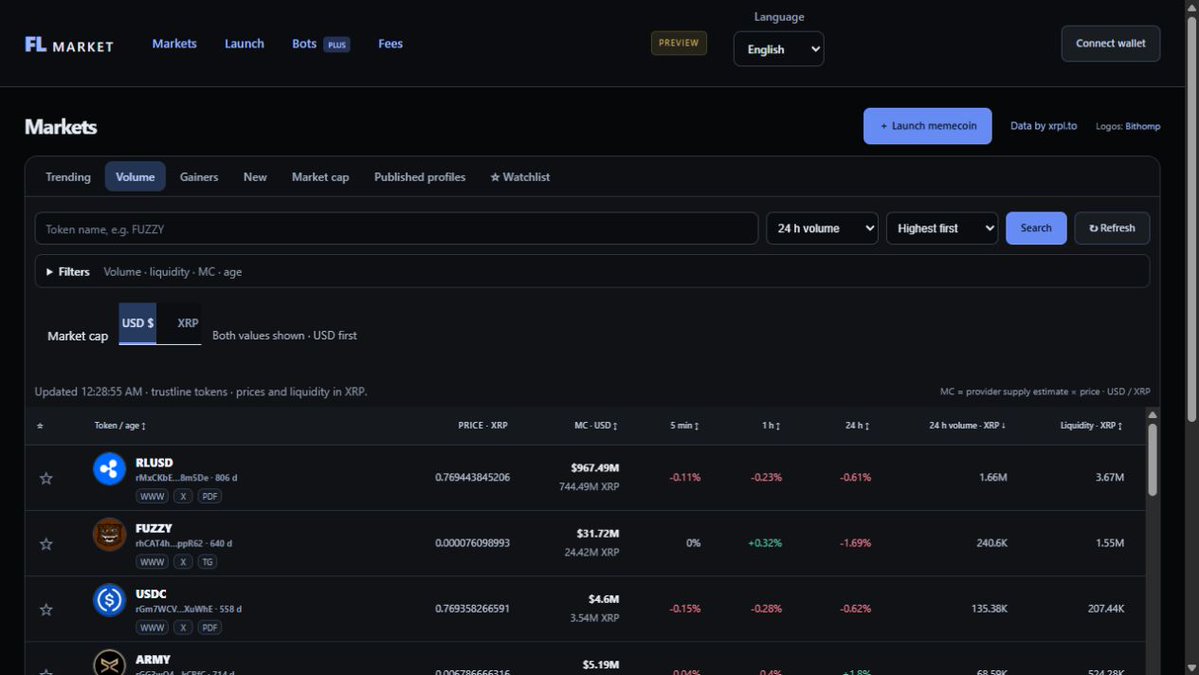Open the Language dropdown

coord(778,49)
